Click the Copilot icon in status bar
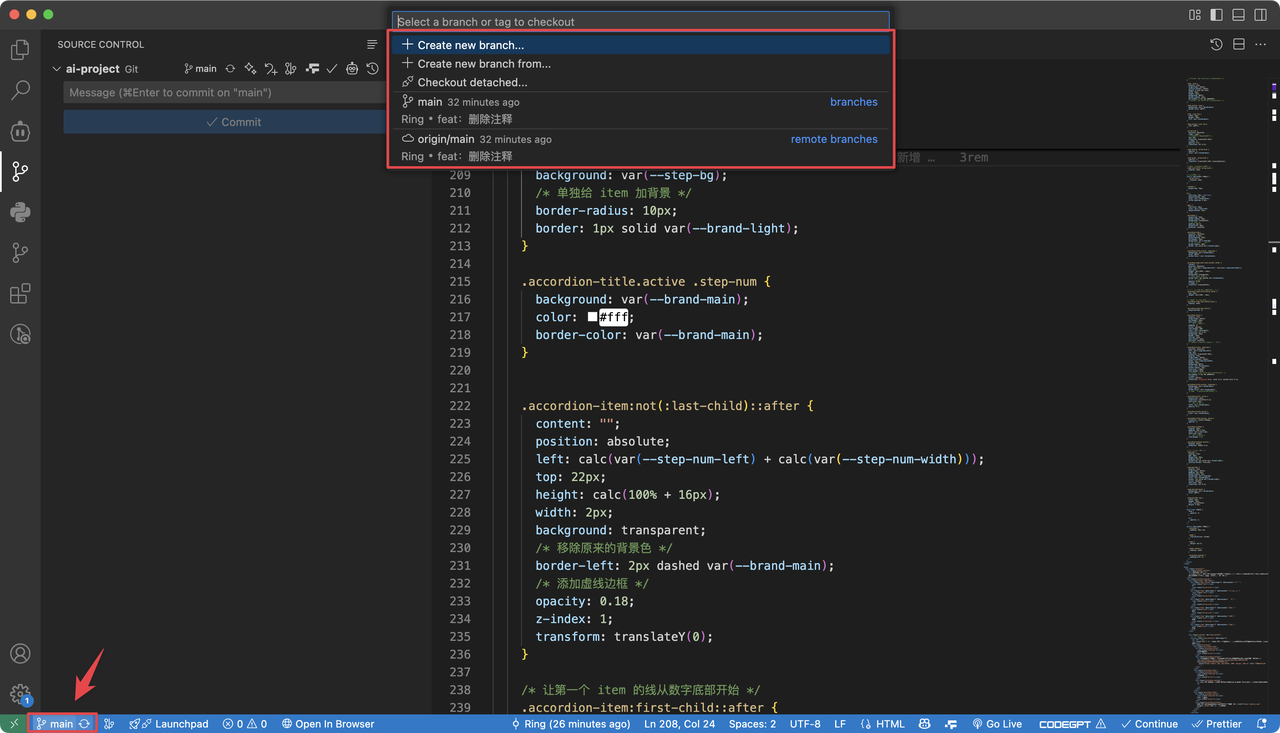The width and height of the screenshot is (1280, 733). [x=925, y=724]
